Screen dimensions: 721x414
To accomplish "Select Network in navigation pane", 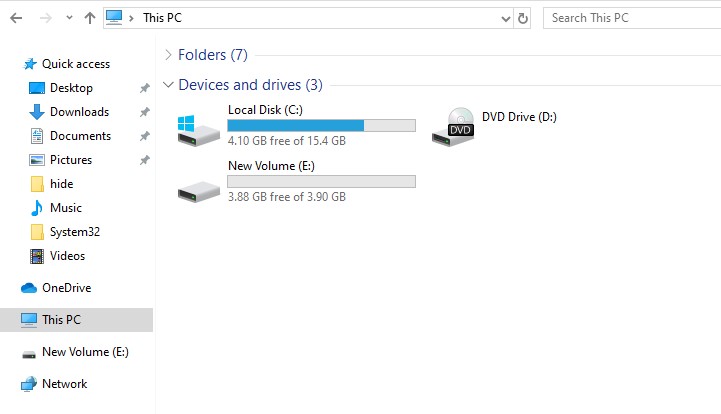I will pyautogui.click(x=64, y=384).
